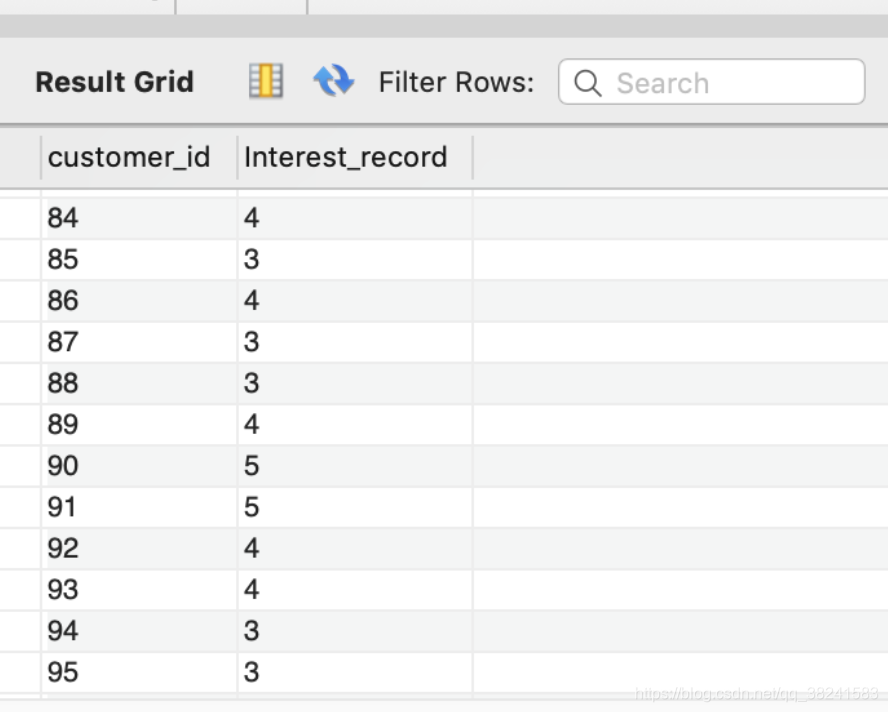Click Interest_record value in row 94
The width and height of the screenshot is (888, 712).
coord(355,632)
